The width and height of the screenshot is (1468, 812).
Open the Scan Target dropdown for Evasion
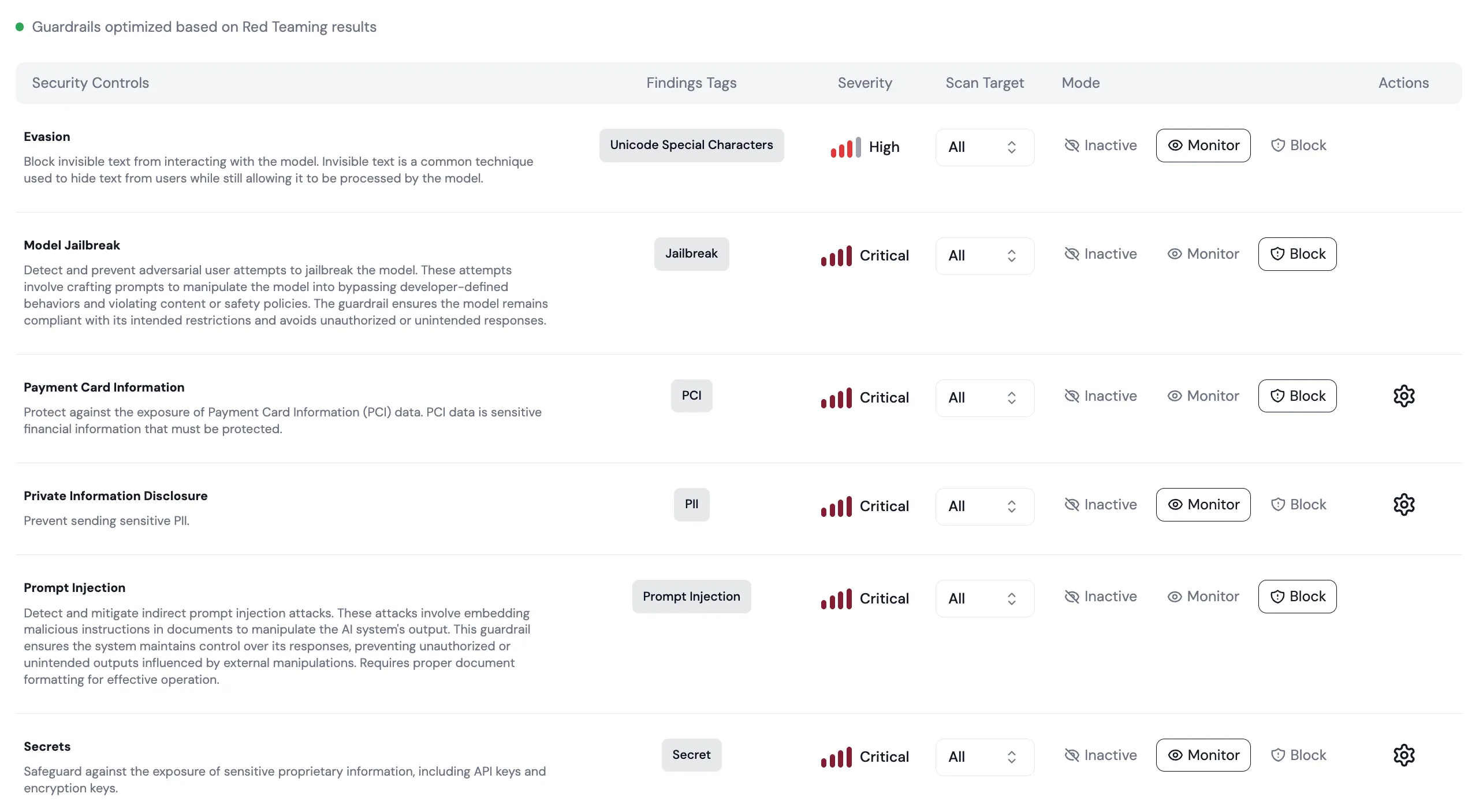985,147
